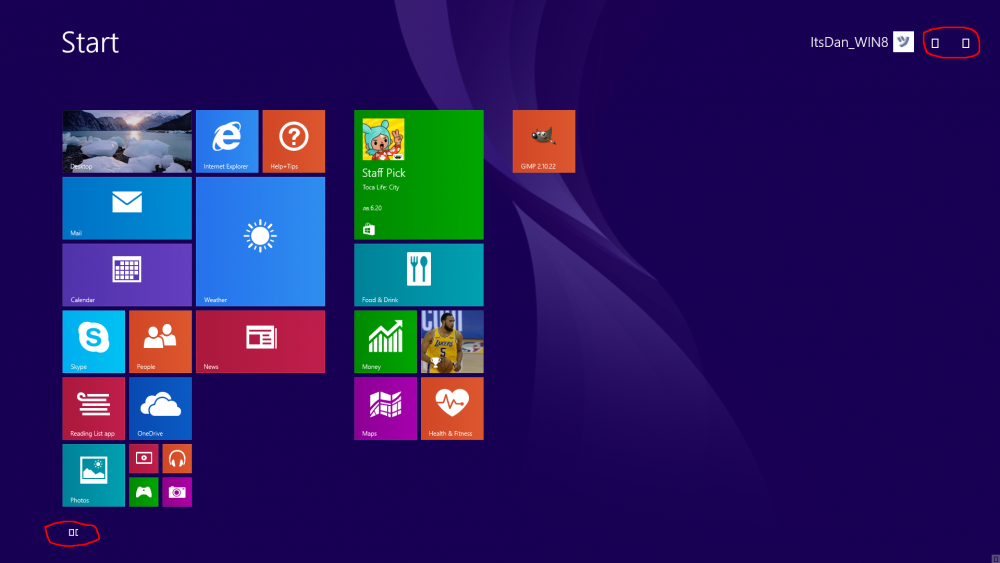Viewport: 1000px width, 563px height.
Task: Click the ItsDan_WIN8 user account name
Action: click(849, 42)
